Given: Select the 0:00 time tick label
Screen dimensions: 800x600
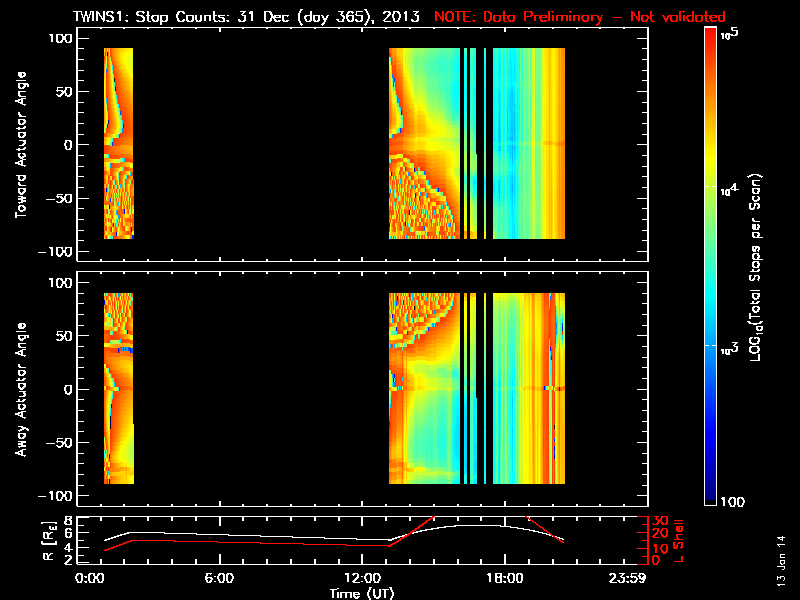Looking at the screenshot, I should click(89, 579).
